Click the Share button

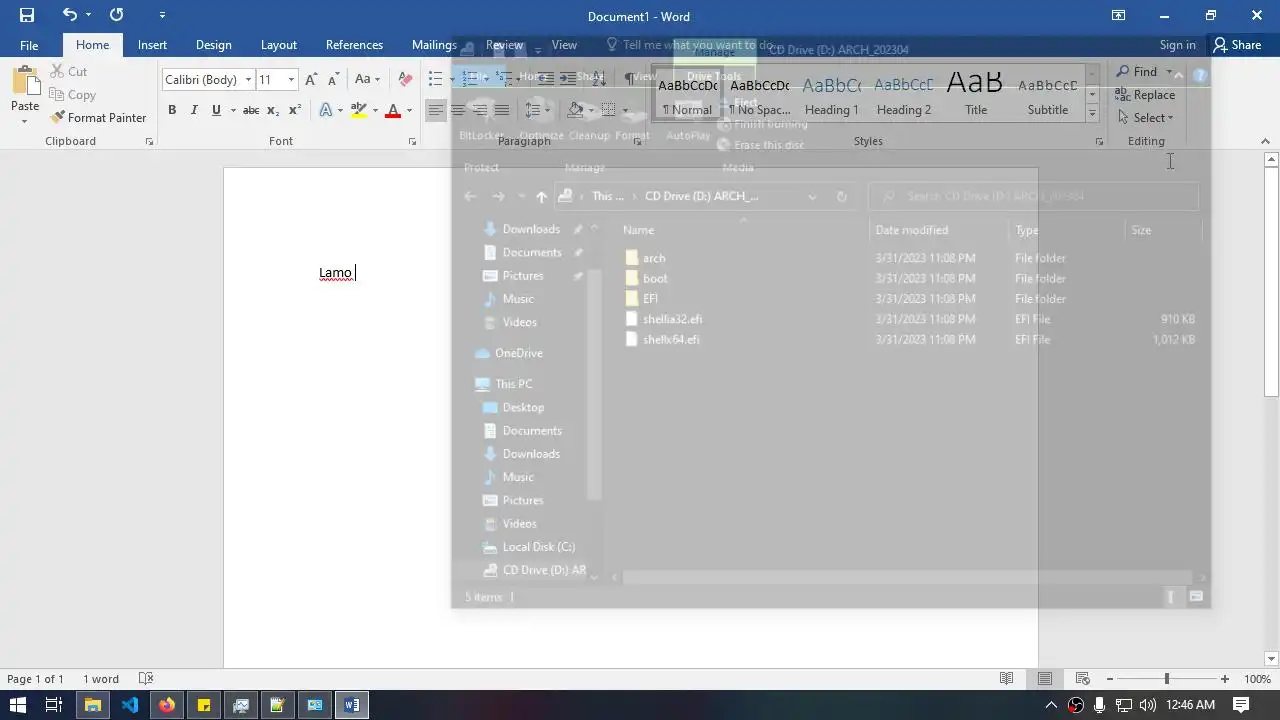pyautogui.click(x=1237, y=45)
